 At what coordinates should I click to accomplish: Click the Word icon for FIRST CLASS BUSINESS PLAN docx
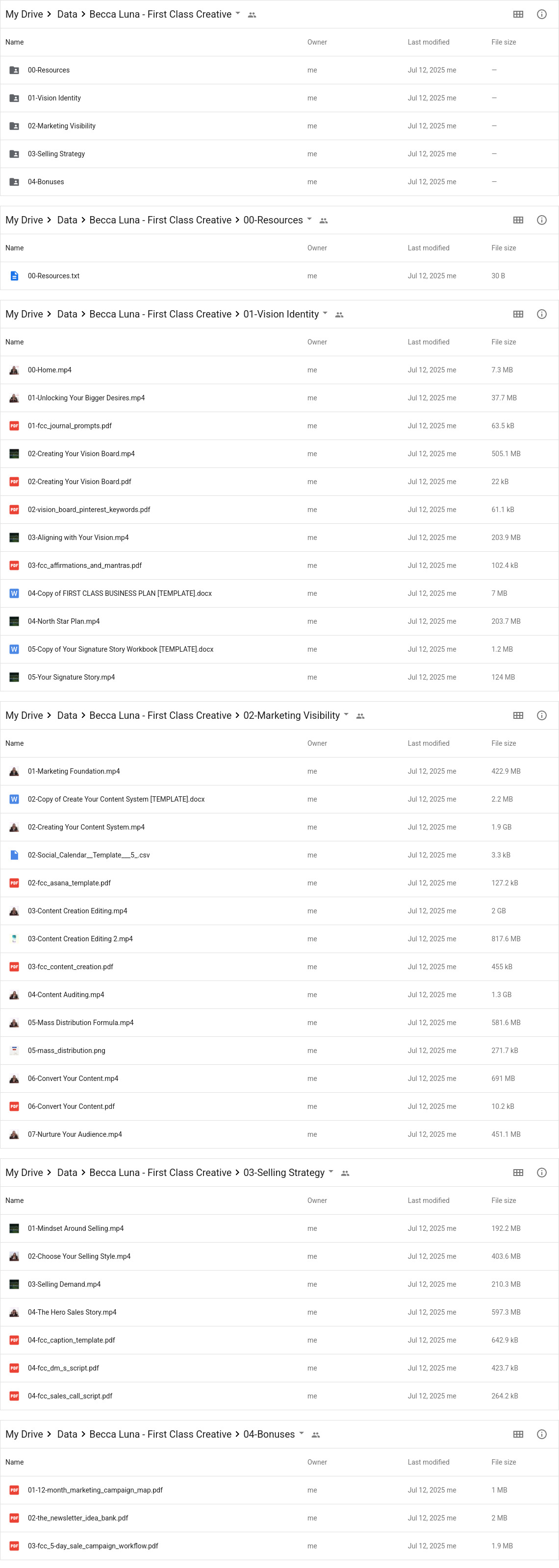(14, 593)
